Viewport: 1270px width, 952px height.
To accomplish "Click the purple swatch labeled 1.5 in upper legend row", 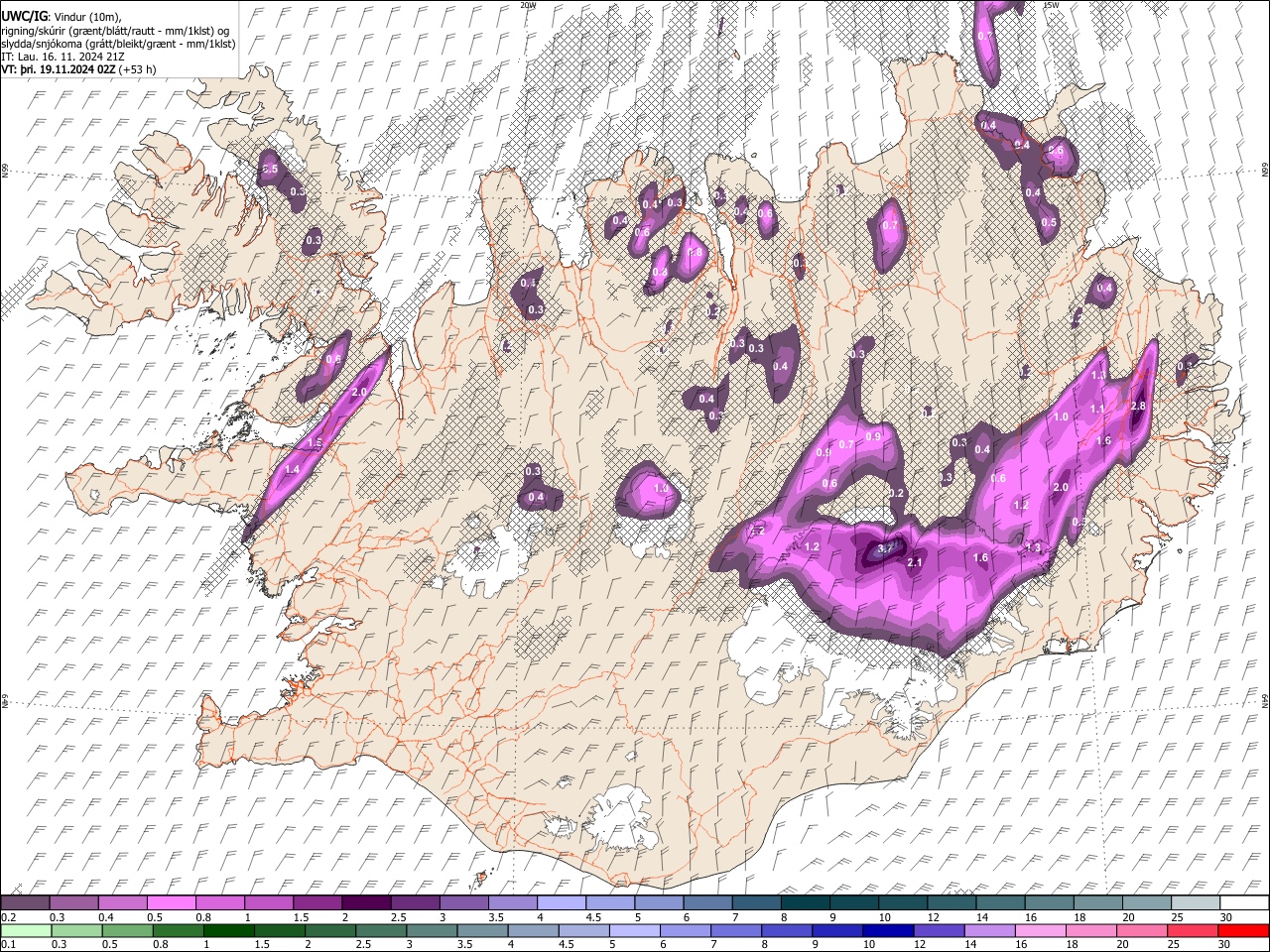I will [x=317, y=903].
